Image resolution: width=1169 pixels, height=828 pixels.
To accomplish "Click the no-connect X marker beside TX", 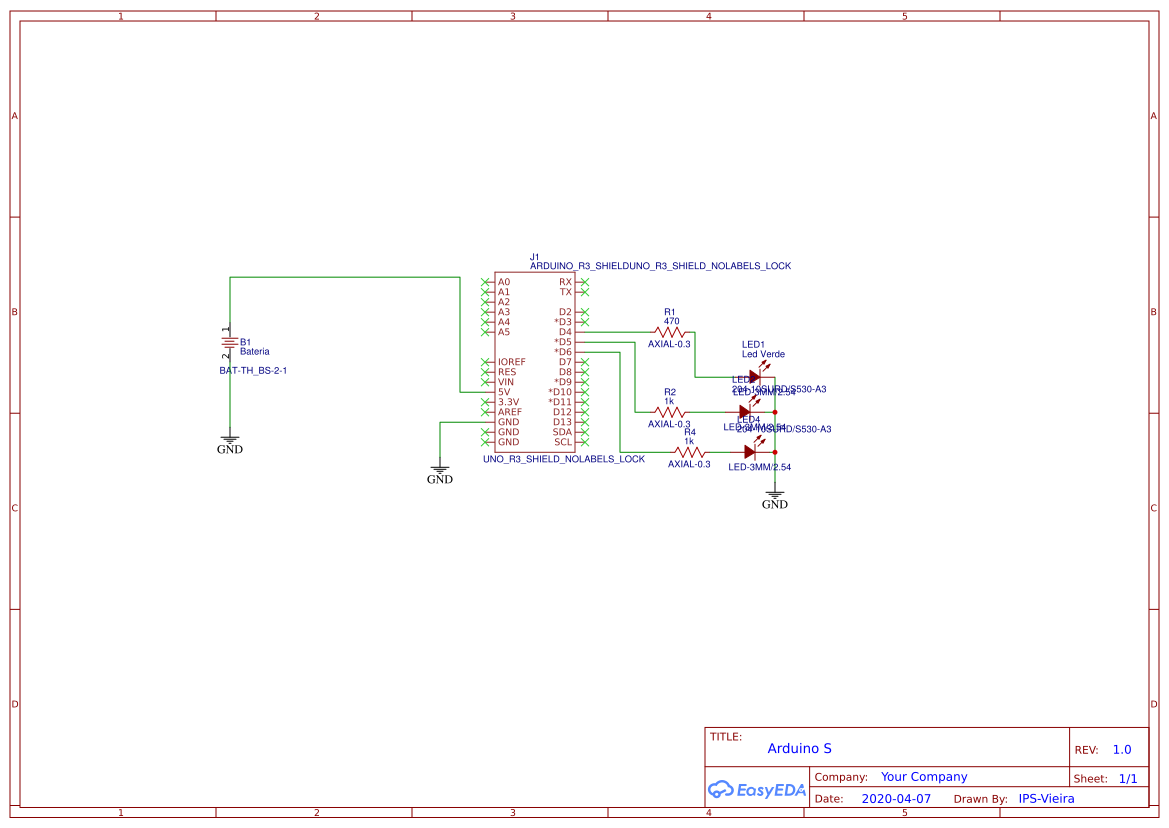I will click(584, 292).
